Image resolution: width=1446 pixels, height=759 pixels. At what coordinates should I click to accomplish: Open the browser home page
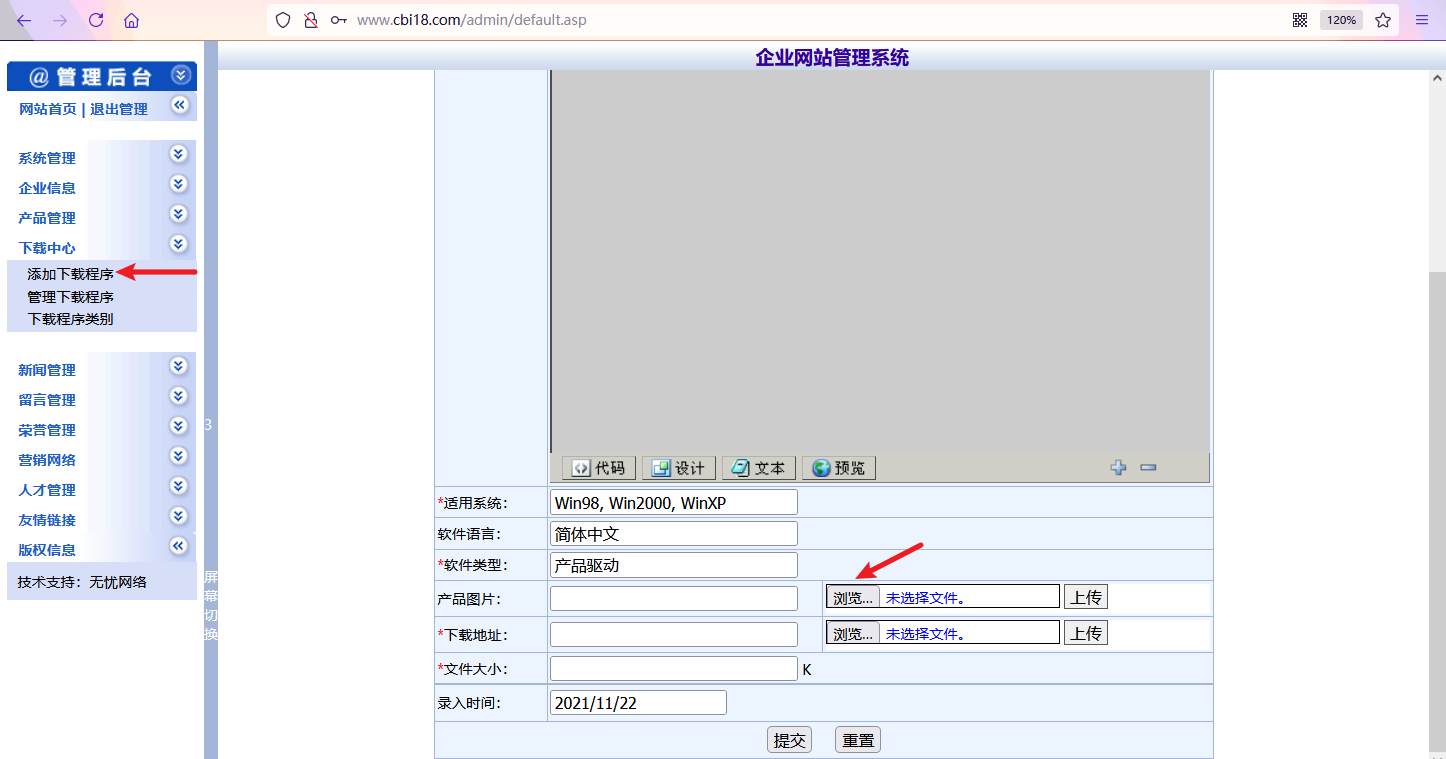coord(131,20)
